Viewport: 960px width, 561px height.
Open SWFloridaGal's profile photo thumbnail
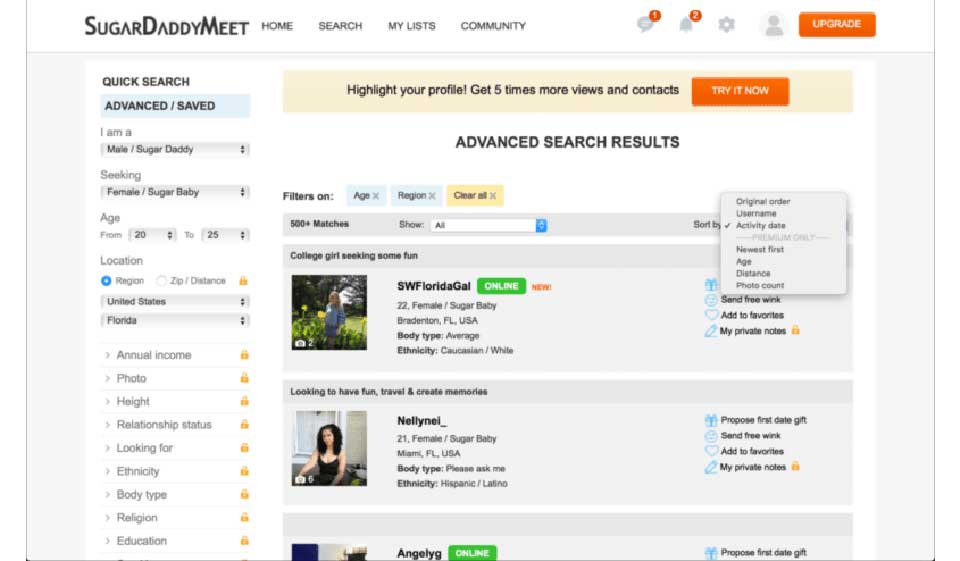[329, 312]
